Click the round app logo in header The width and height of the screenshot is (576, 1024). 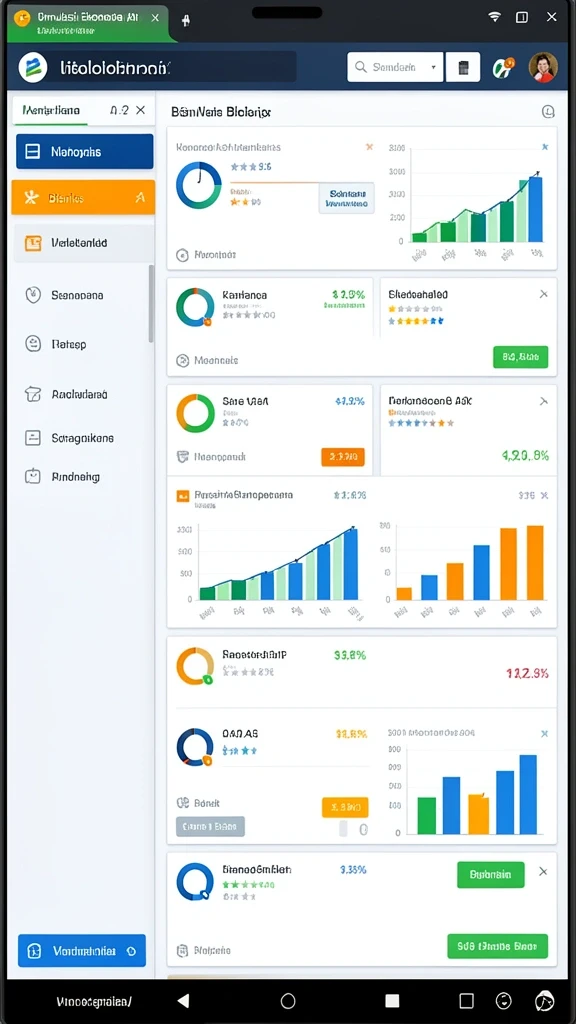point(33,67)
